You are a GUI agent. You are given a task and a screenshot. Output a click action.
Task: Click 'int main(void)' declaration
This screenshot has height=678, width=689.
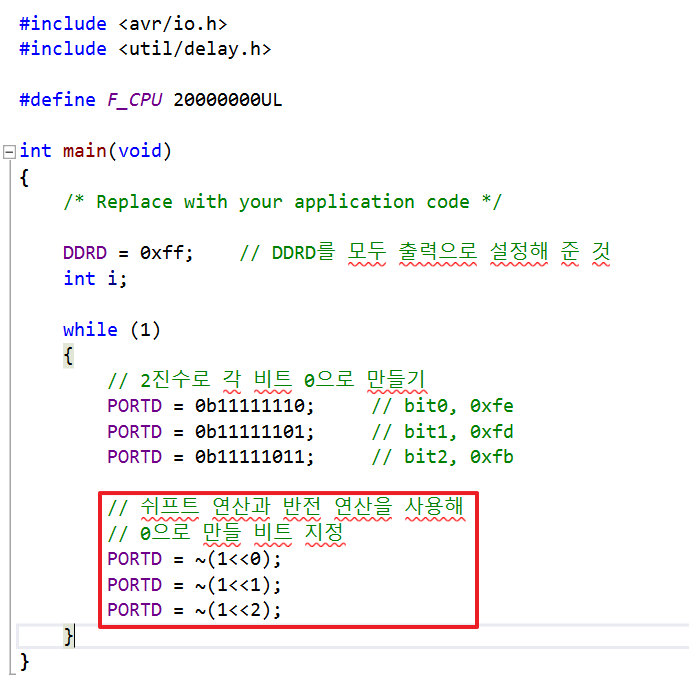pyautogui.click(x=95, y=151)
